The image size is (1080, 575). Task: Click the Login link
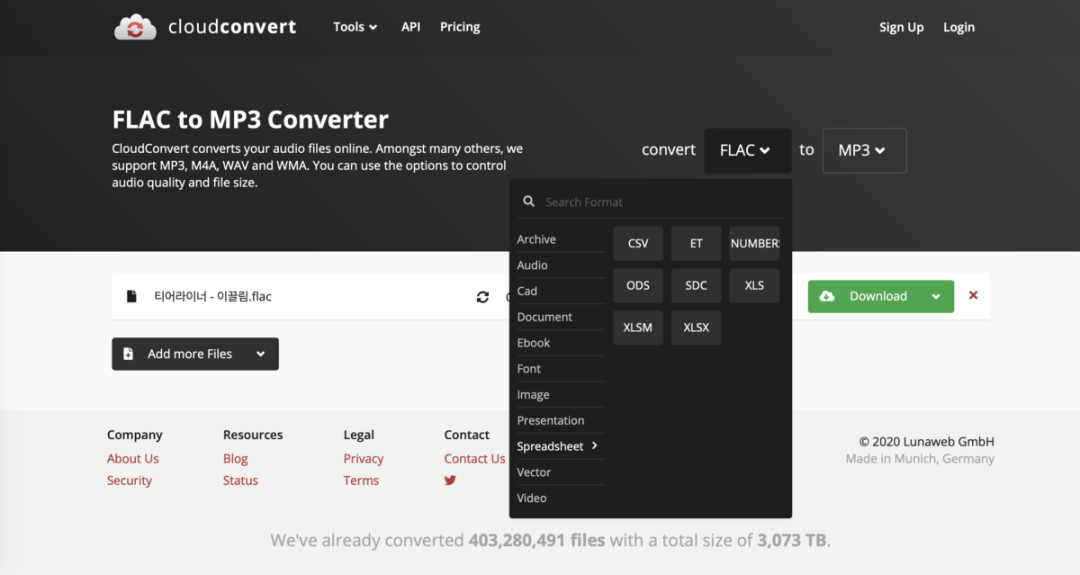coord(959,28)
